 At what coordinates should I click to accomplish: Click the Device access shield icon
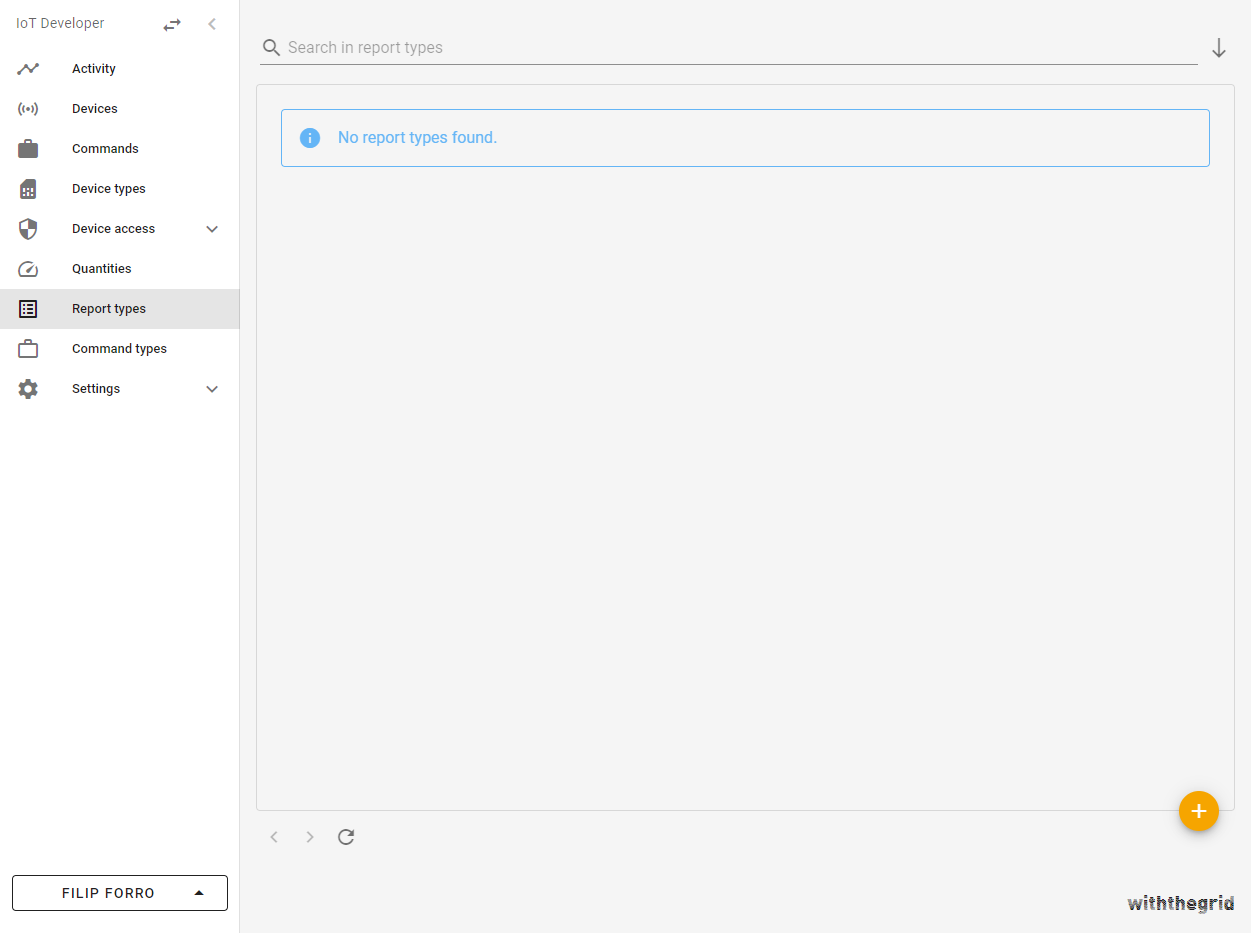coord(27,228)
